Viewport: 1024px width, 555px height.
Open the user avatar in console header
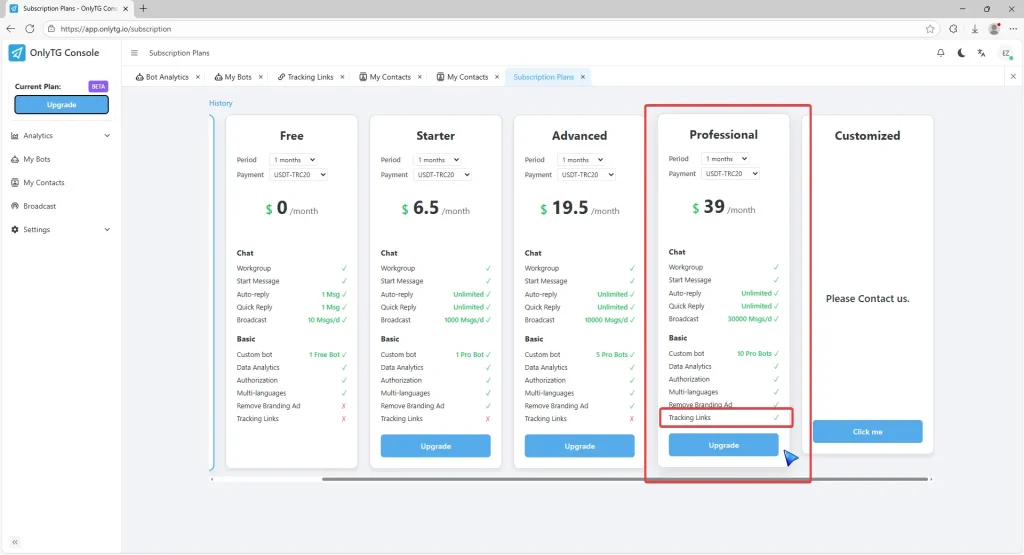(x=1006, y=54)
